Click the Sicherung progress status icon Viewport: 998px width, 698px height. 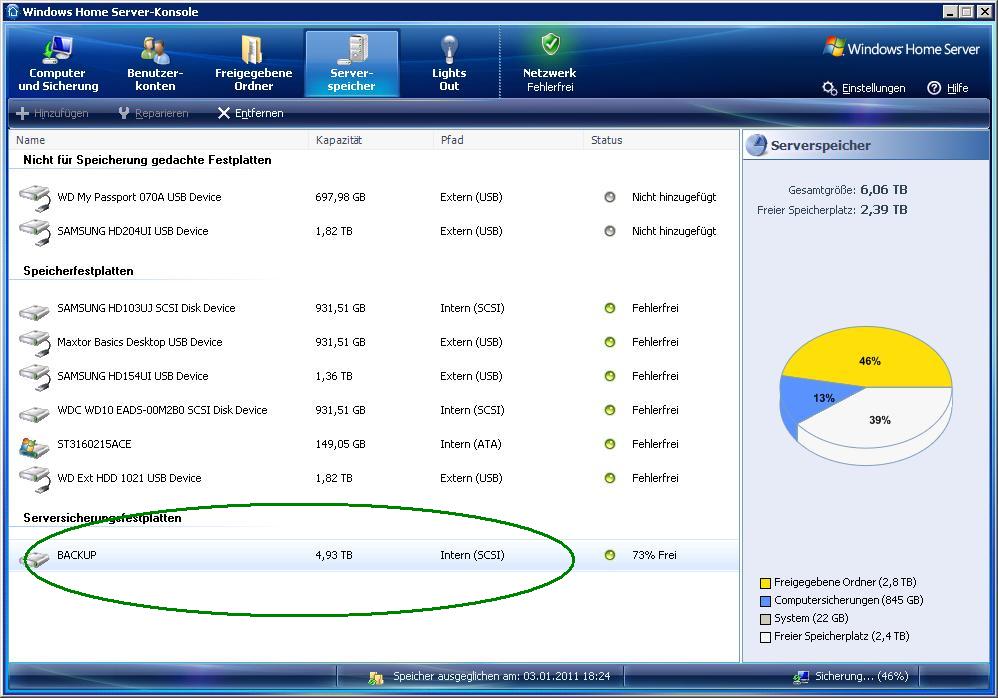801,678
